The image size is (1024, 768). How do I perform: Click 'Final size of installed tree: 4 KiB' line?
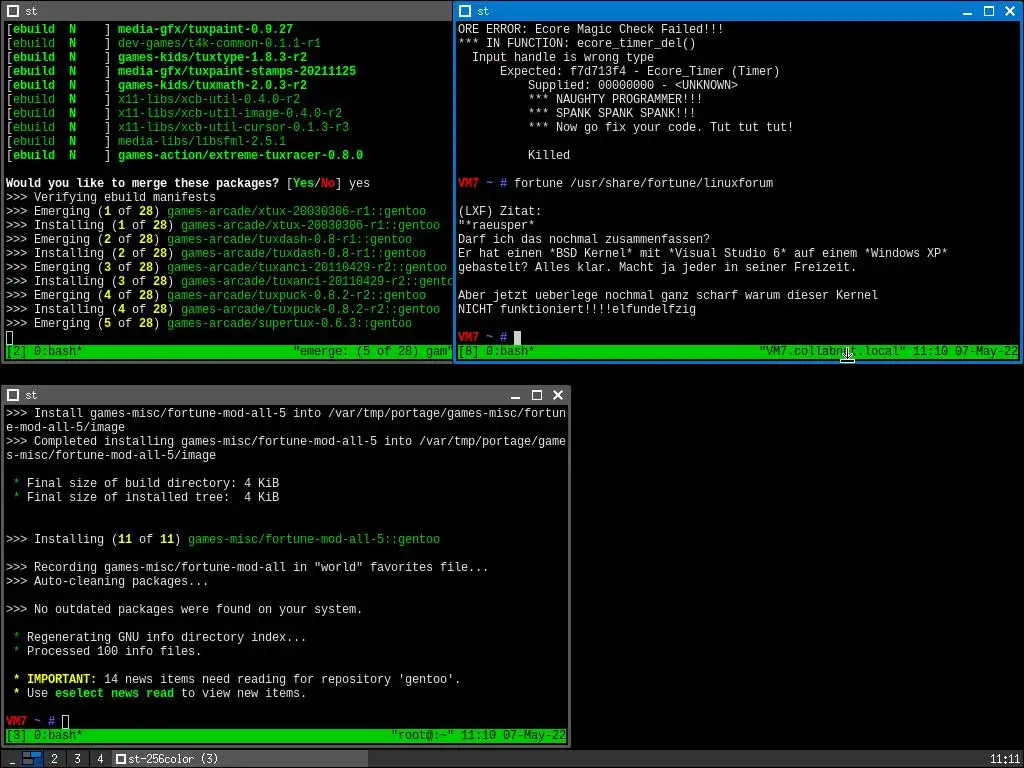tap(153, 498)
